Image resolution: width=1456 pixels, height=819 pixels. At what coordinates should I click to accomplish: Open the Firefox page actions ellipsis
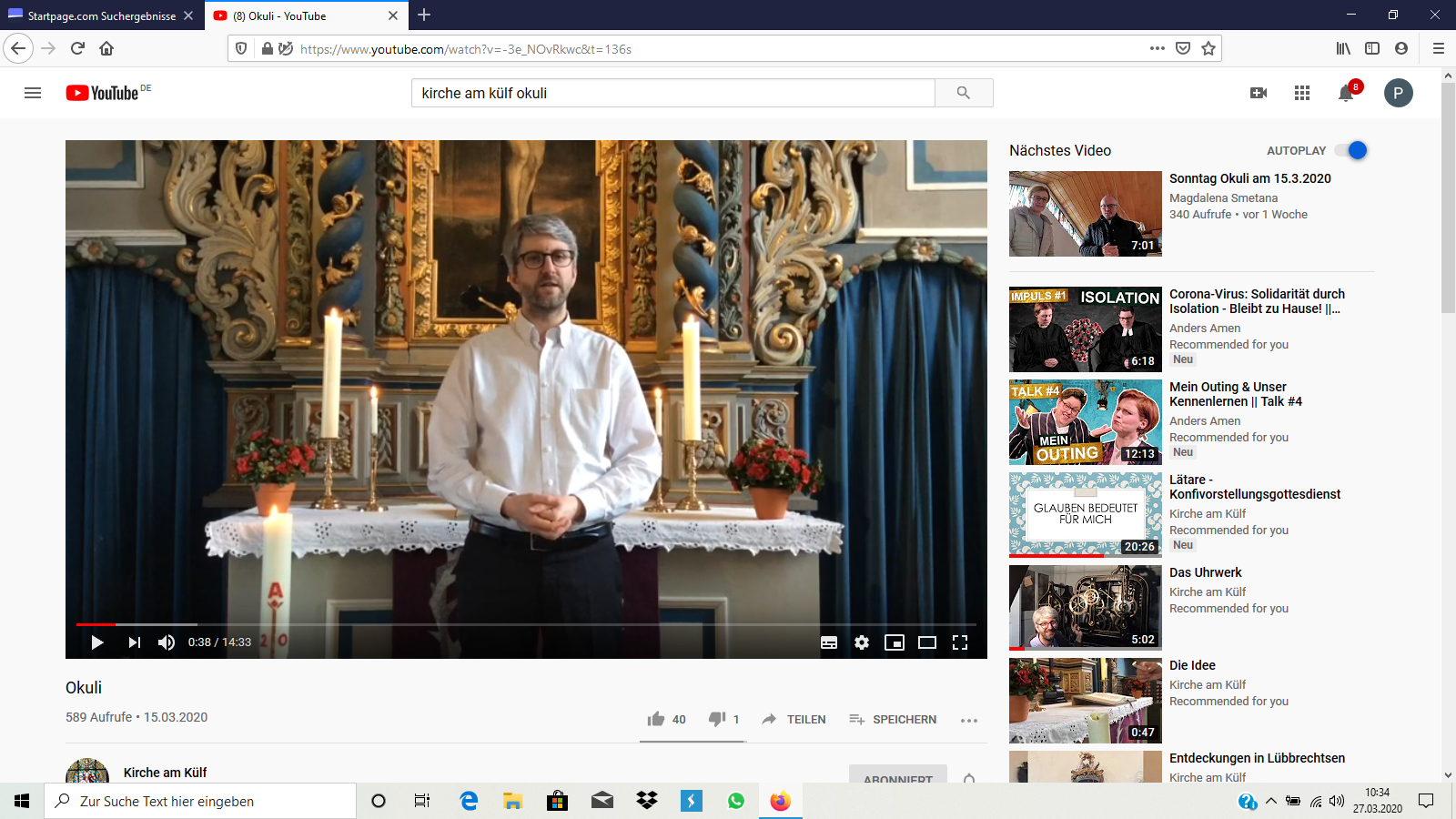tap(1157, 48)
